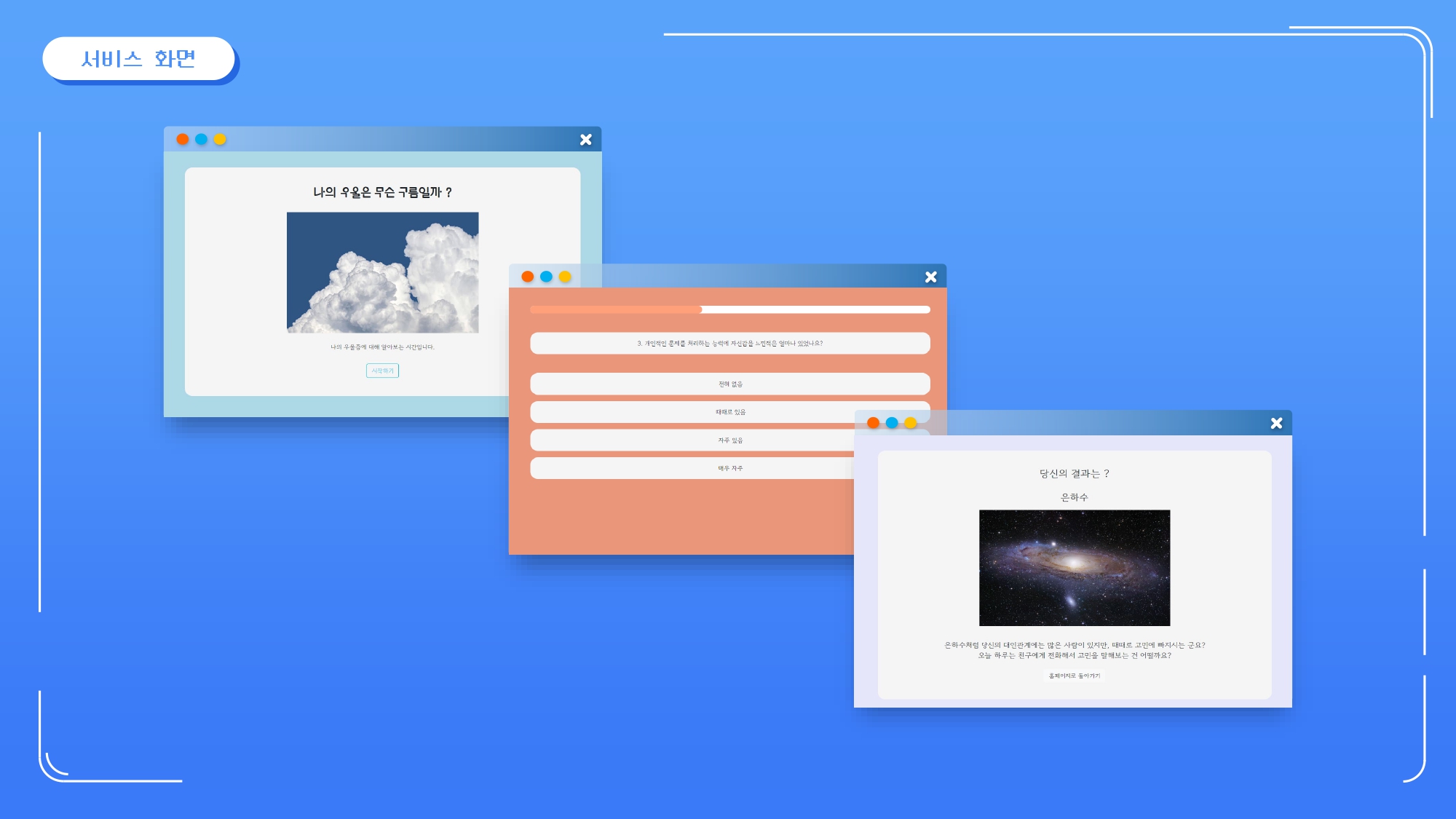Image resolution: width=1456 pixels, height=819 pixels.
Task: Pick the 매우 자주 answer
Action: (x=729, y=468)
